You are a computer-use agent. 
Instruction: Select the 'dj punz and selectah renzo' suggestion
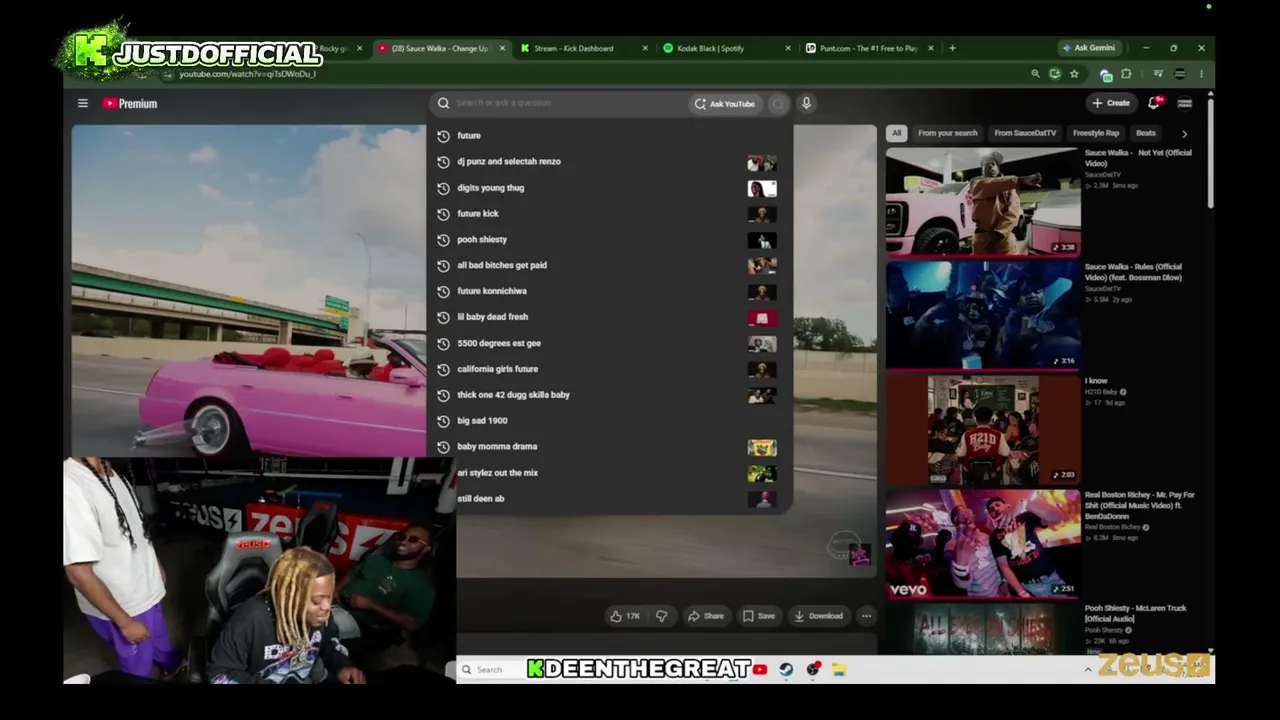coord(609,162)
